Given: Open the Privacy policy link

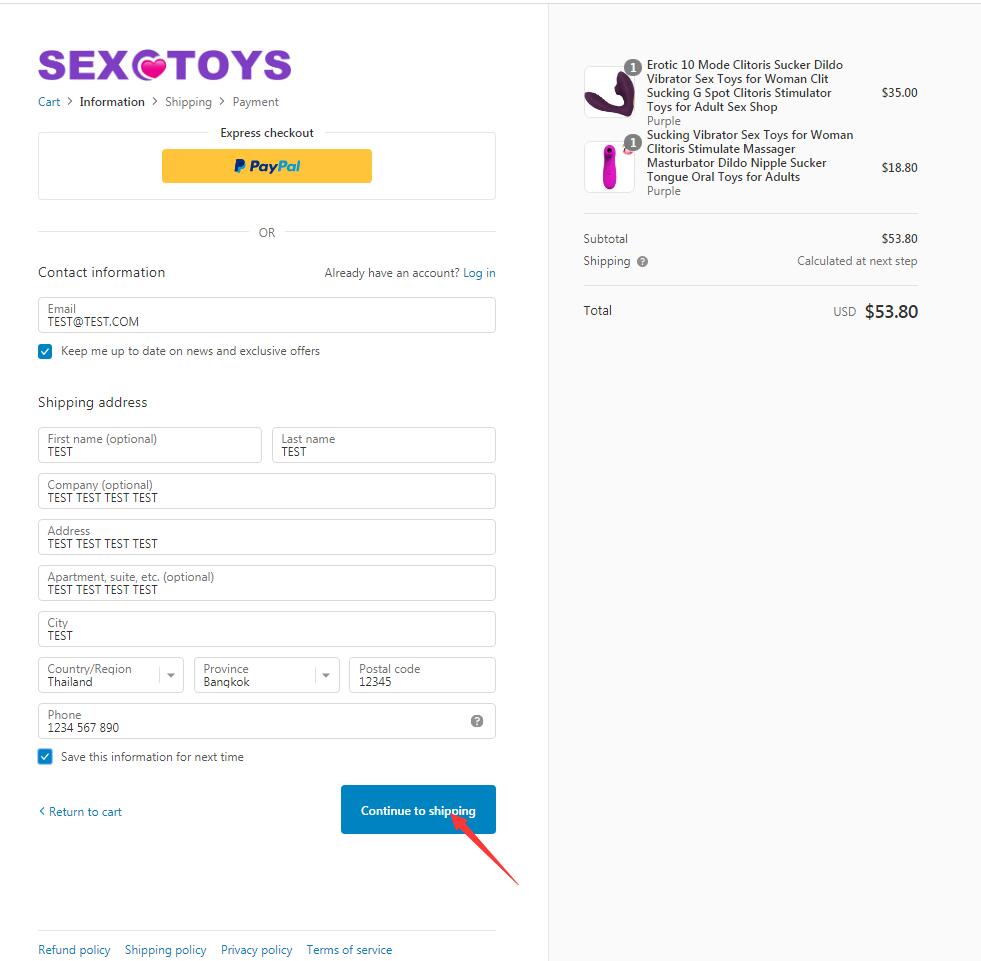Looking at the screenshot, I should click(257, 950).
